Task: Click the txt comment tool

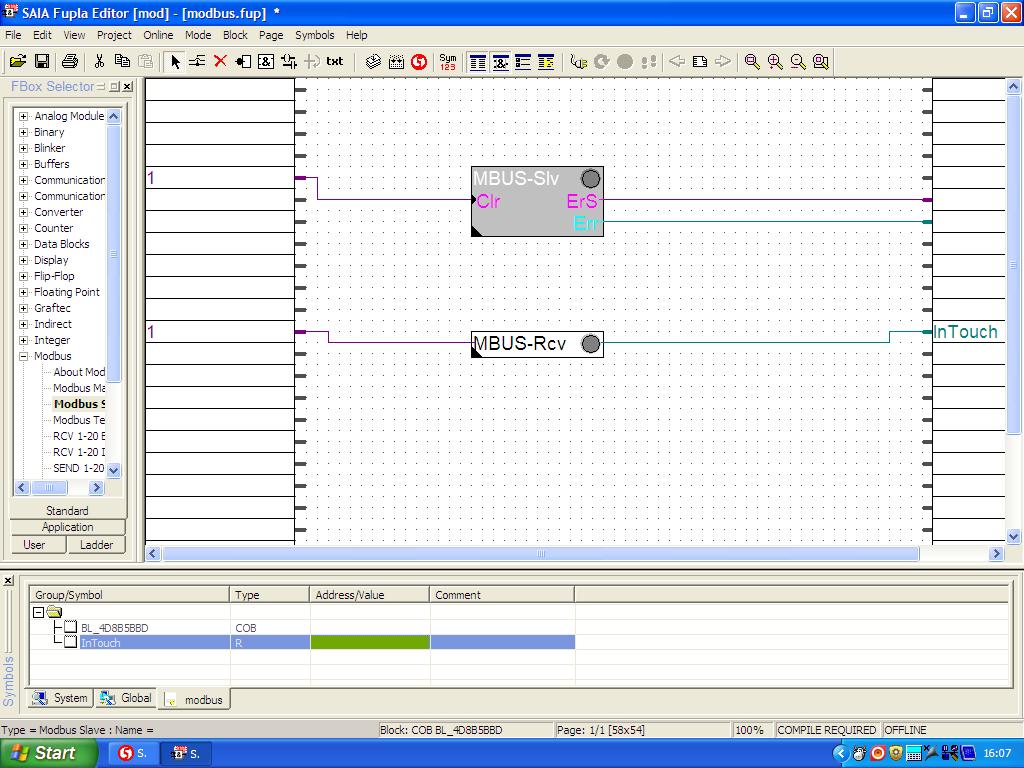Action: (x=334, y=61)
